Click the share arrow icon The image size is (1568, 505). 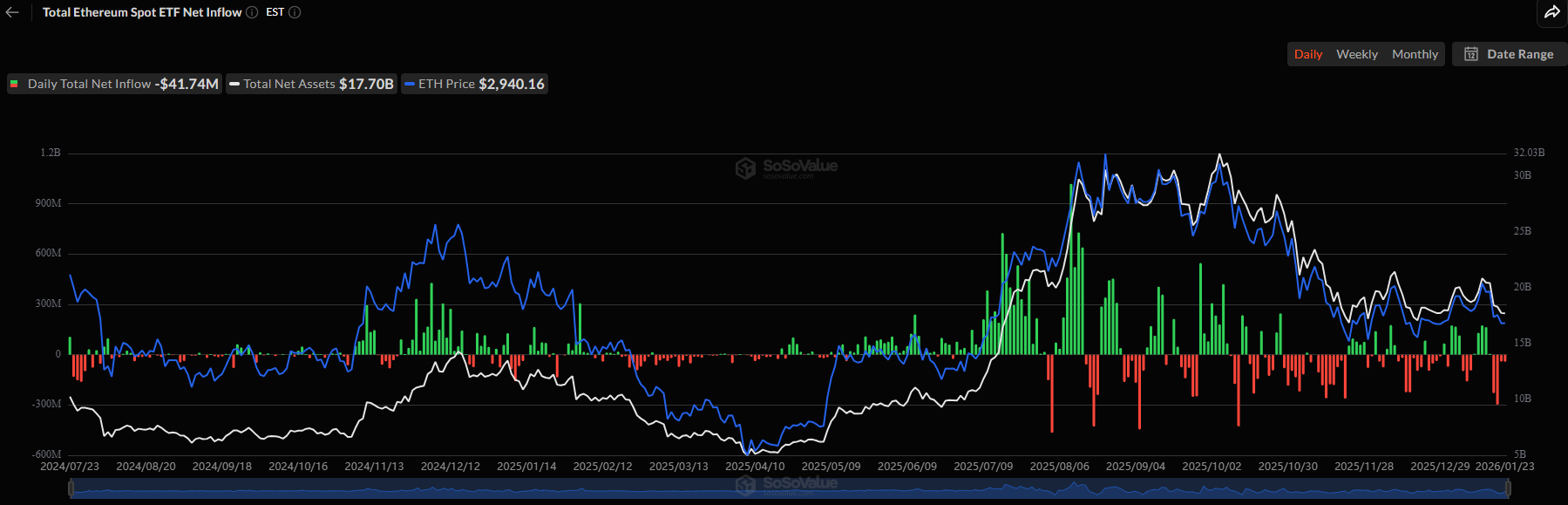tap(1551, 12)
